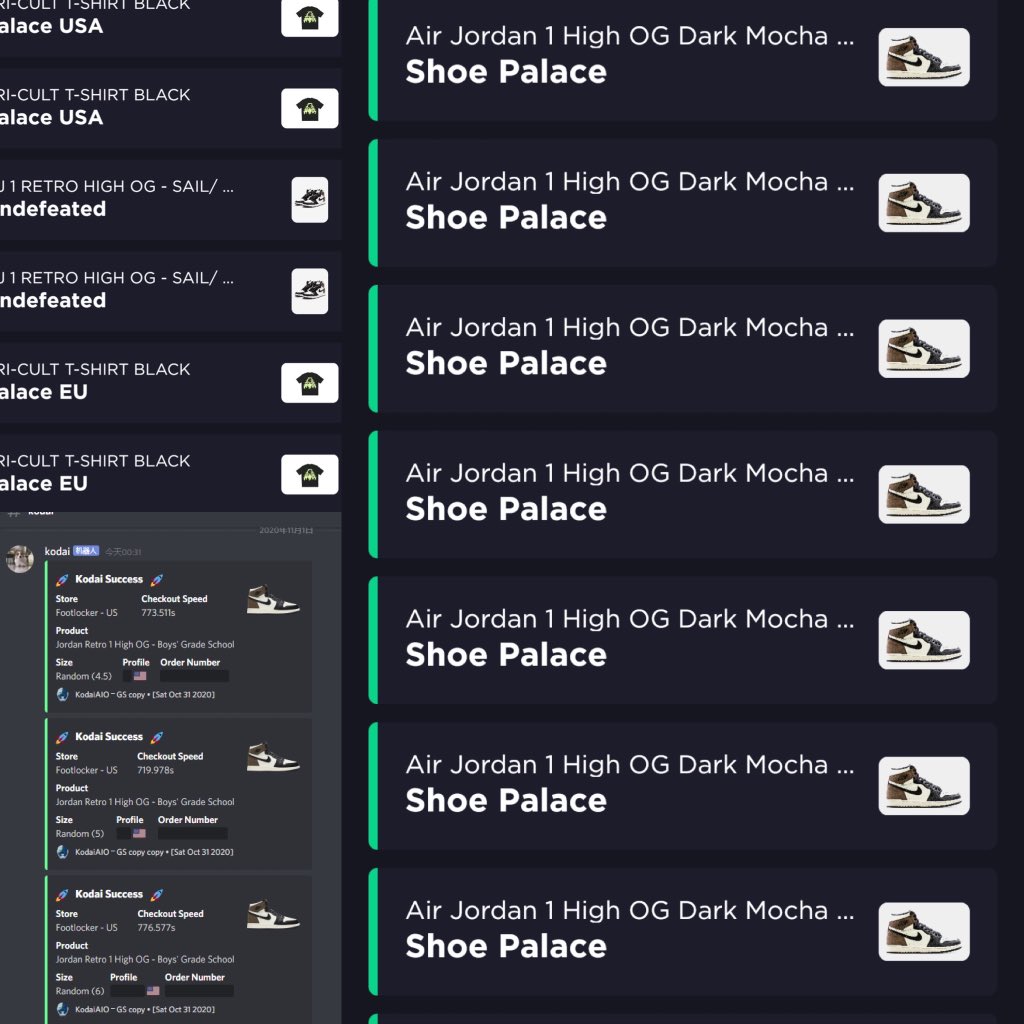Click the 719.978s checkout speed value
The width and height of the screenshot is (1024, 1024).
(x=155, y=770)
